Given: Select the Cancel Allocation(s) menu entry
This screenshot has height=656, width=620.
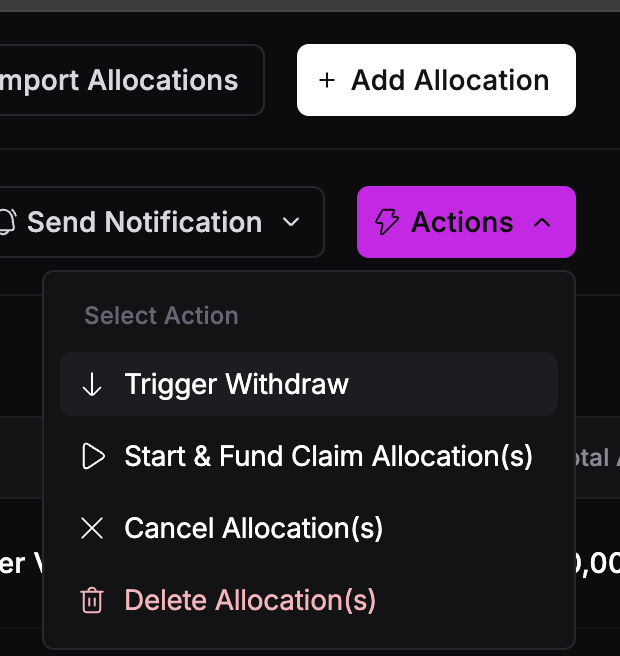Looking at the screenshot, I should tap(253, 528).
